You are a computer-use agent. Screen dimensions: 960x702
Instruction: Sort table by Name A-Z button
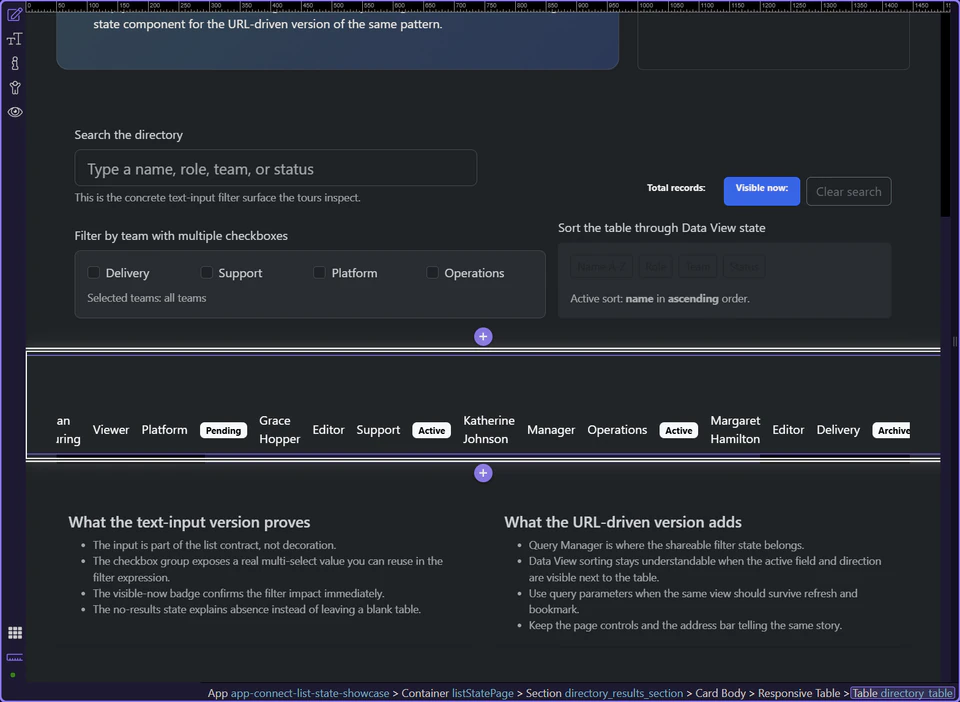(602, 267)
